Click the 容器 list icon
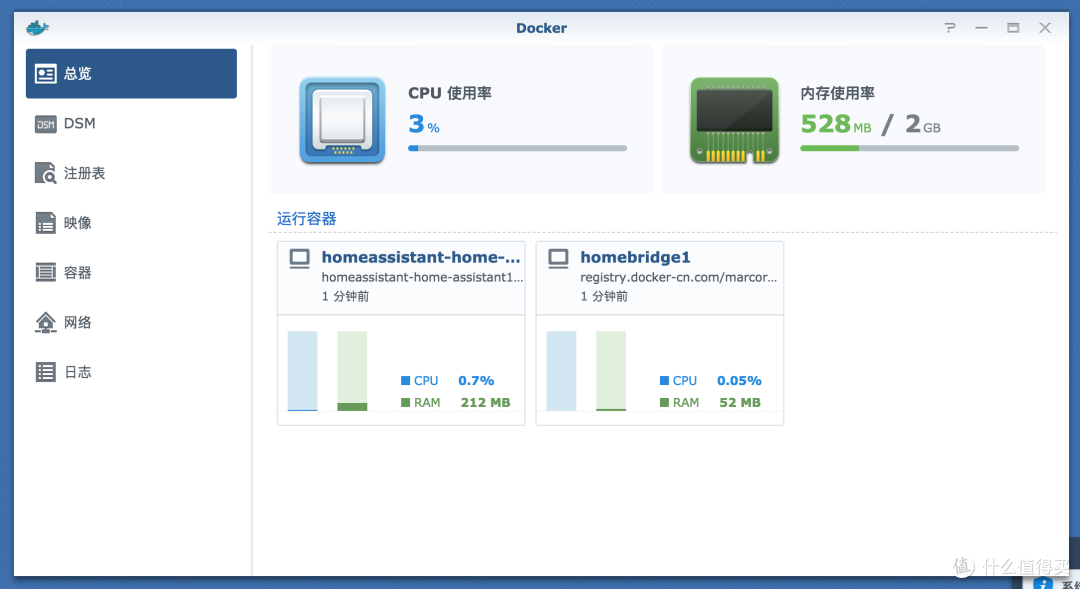 (x=45, y=272)
